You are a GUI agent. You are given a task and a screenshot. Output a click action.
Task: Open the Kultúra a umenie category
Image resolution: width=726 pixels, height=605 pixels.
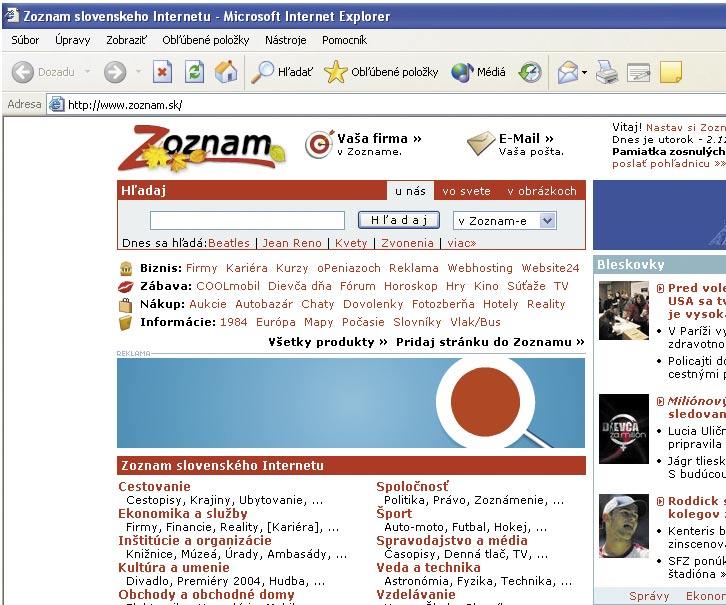click(x=174, y=568)
